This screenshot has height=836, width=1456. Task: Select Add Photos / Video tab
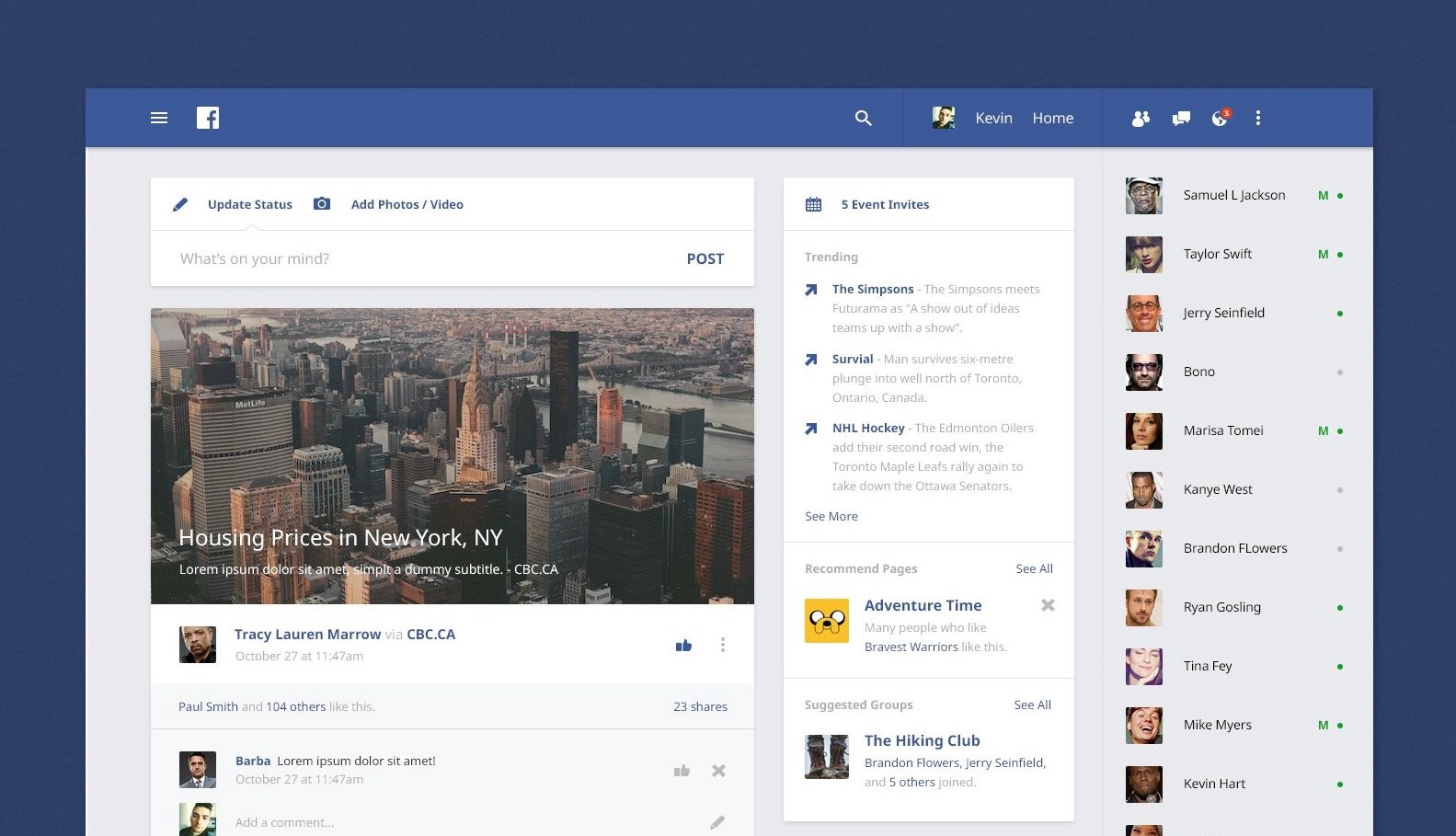[407, 204]
